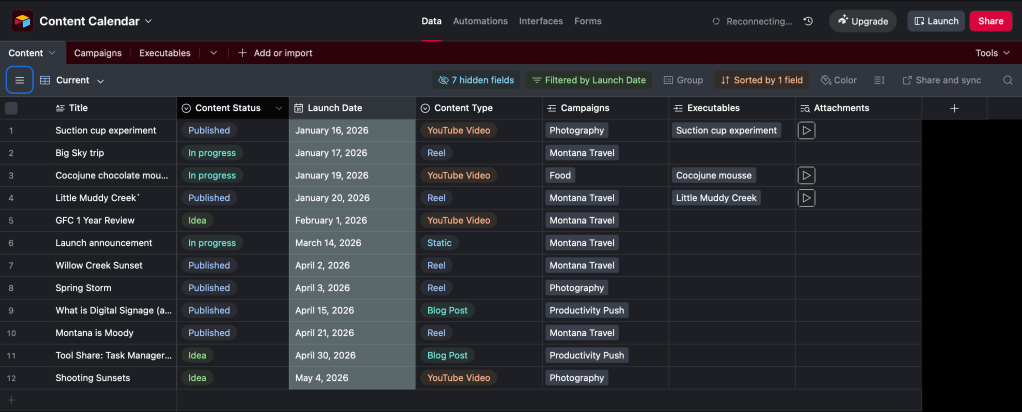The image size is (1022, 412).
Task: Click the Upgrade button
Action: coord(862,21)
